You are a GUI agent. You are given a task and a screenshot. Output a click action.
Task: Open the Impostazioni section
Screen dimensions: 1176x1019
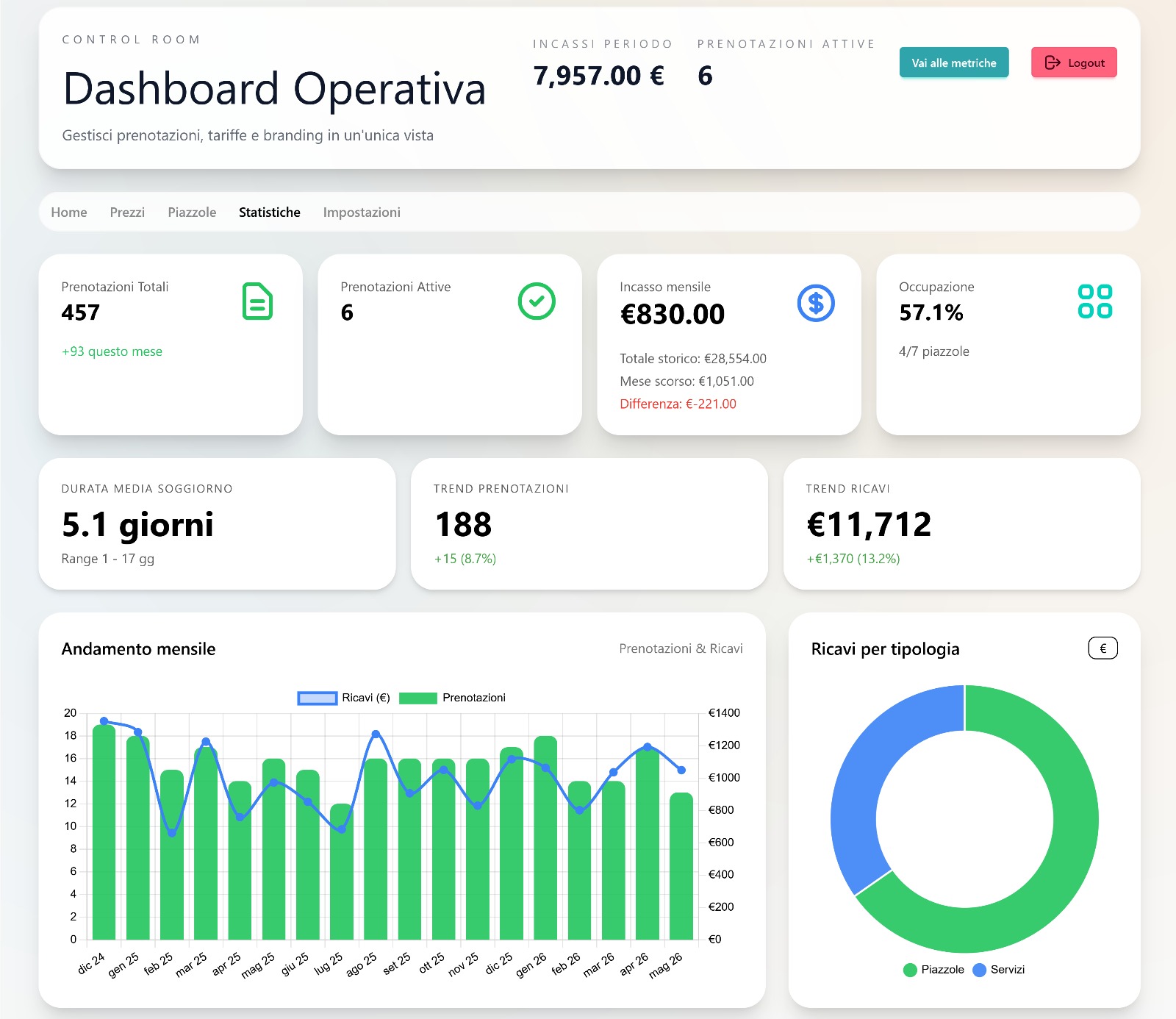click(x=362, y=212)
